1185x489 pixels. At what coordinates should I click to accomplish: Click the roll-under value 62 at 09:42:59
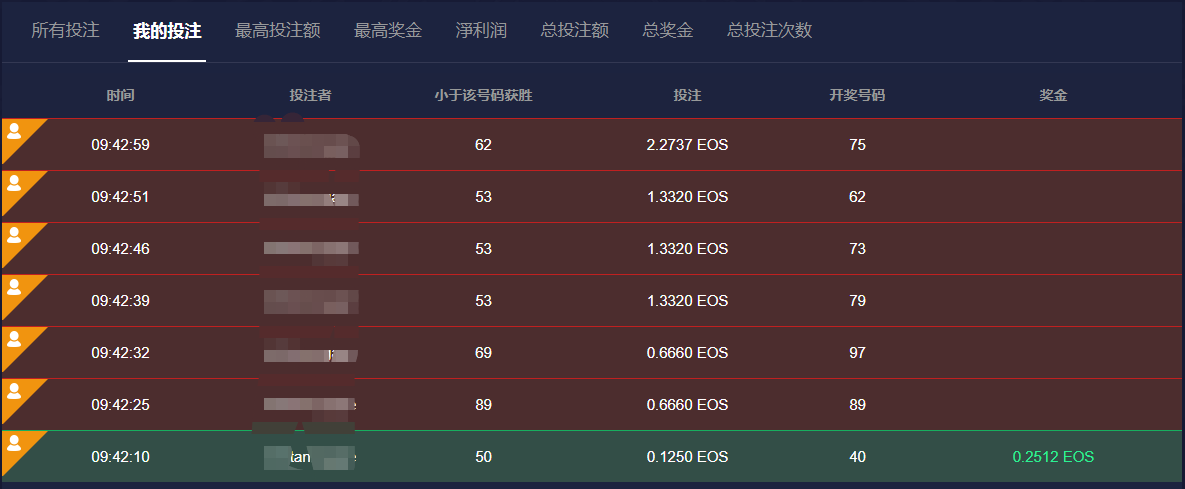(484, 145)
